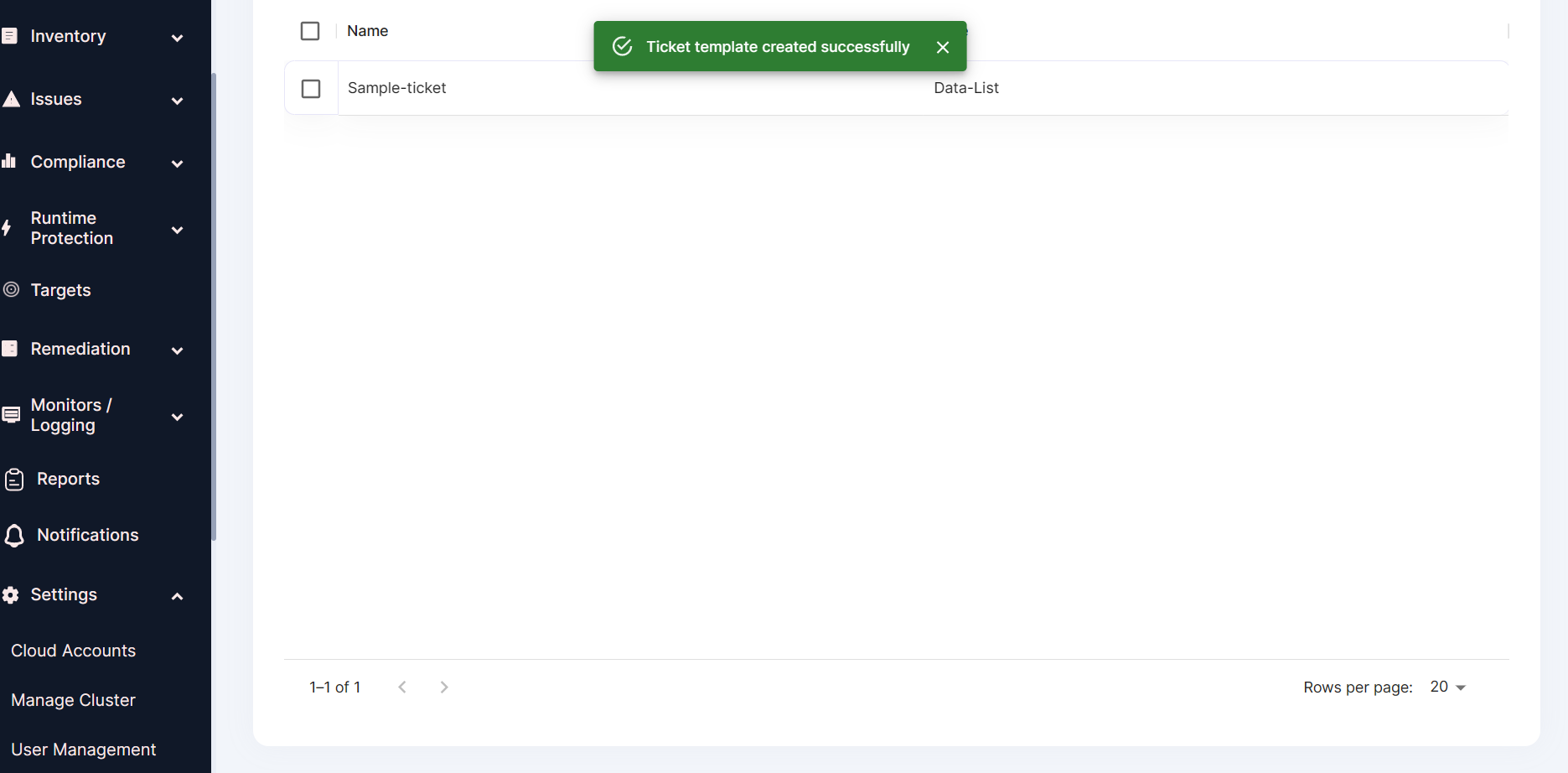Click the Runtime Protection lightning icon

7,228
